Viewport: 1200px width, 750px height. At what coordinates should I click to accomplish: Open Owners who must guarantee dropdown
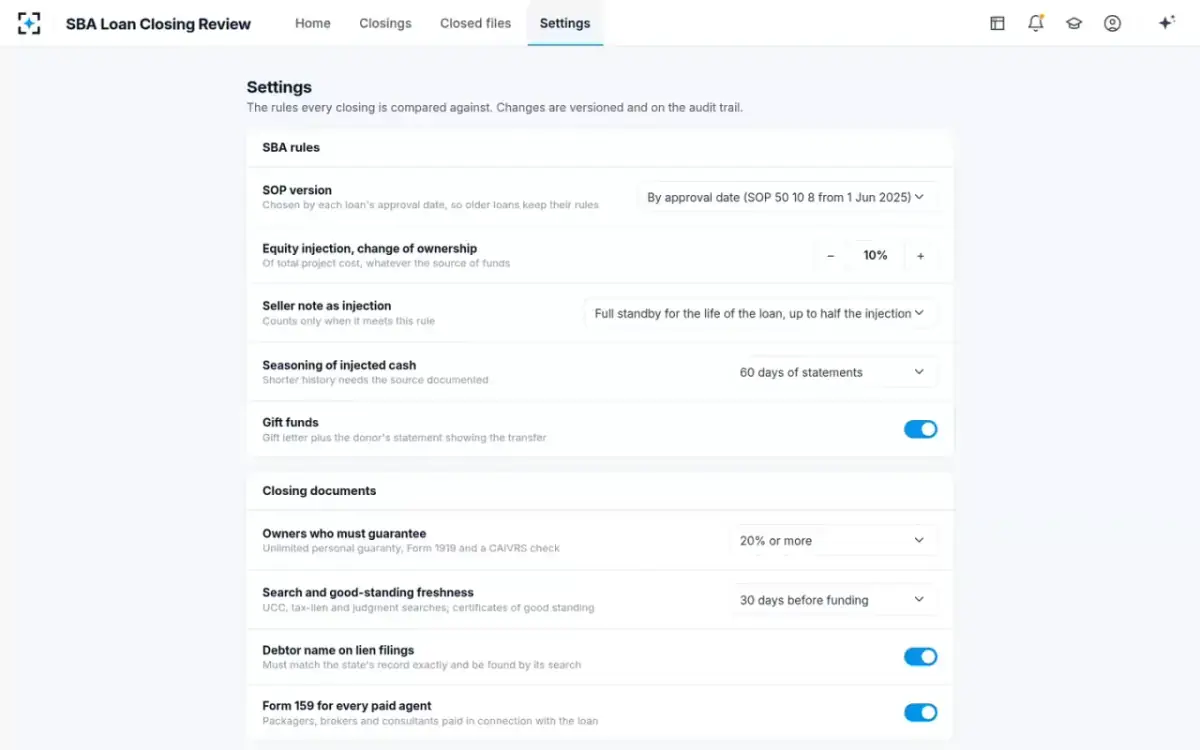click(833, 540)
